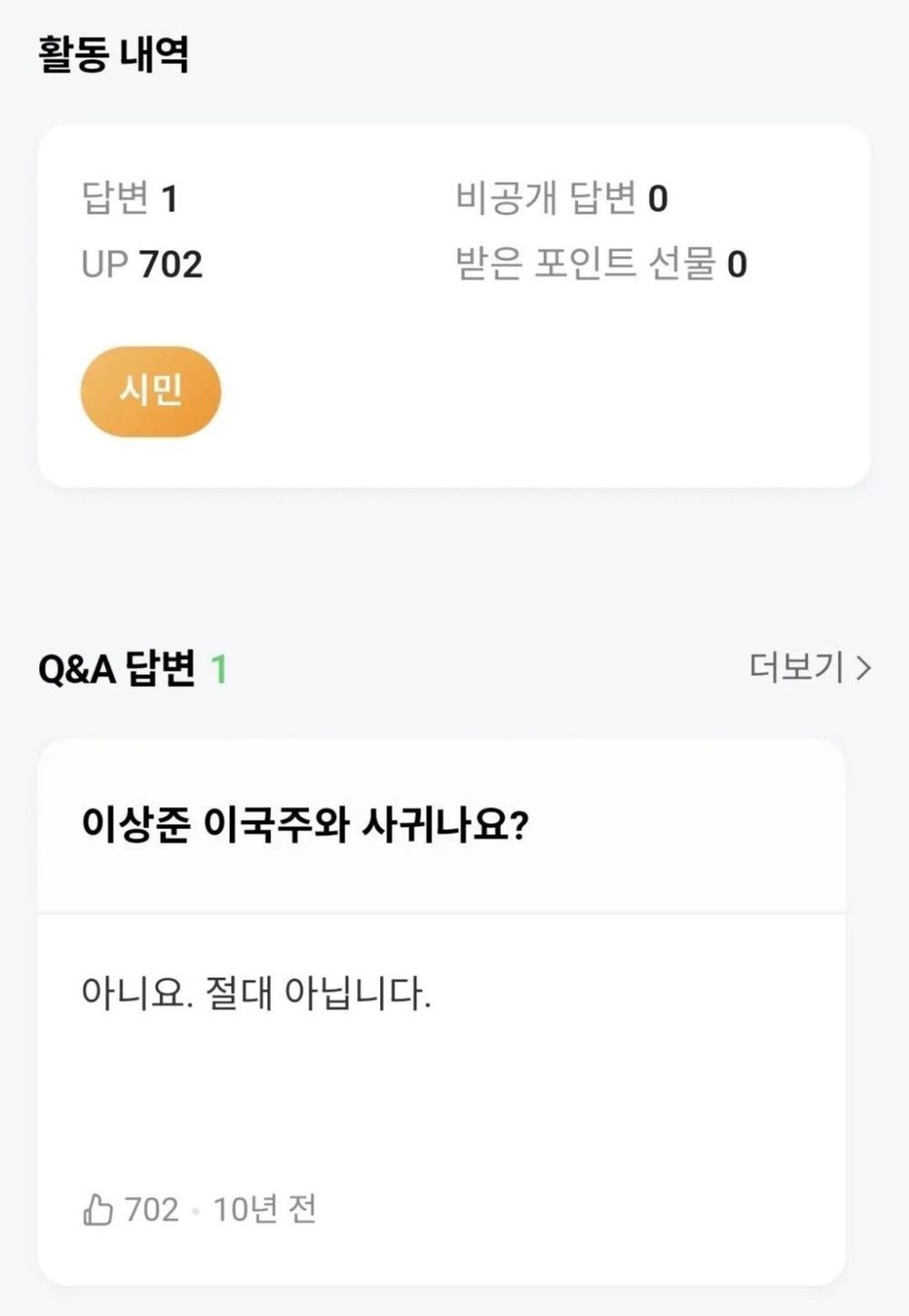This screenshot has height=1316, width=909.
Task: Tap the bold 1 beside 답변 stat
Action: point(169,198)
